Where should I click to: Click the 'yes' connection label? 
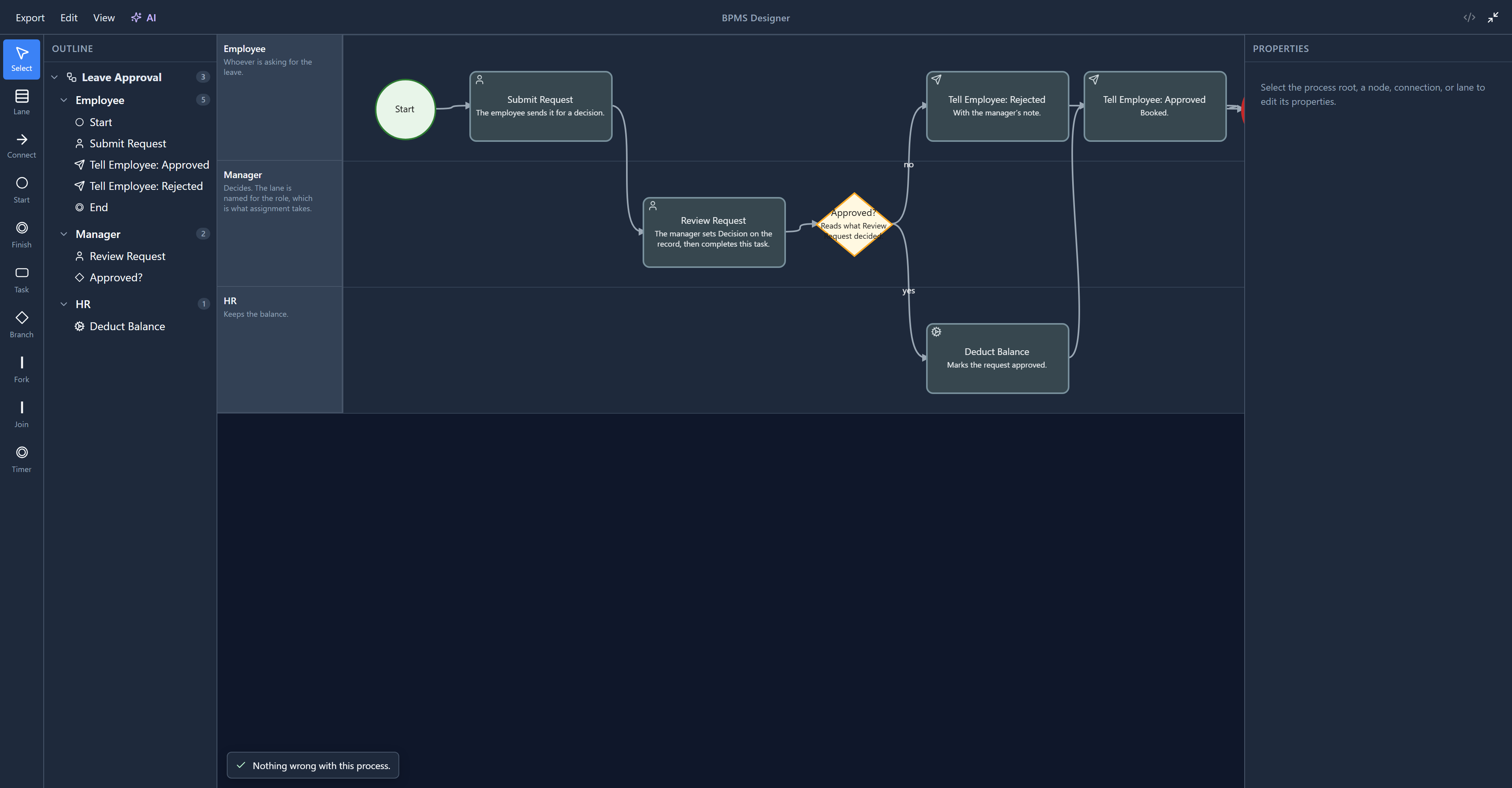coord(909,291)
